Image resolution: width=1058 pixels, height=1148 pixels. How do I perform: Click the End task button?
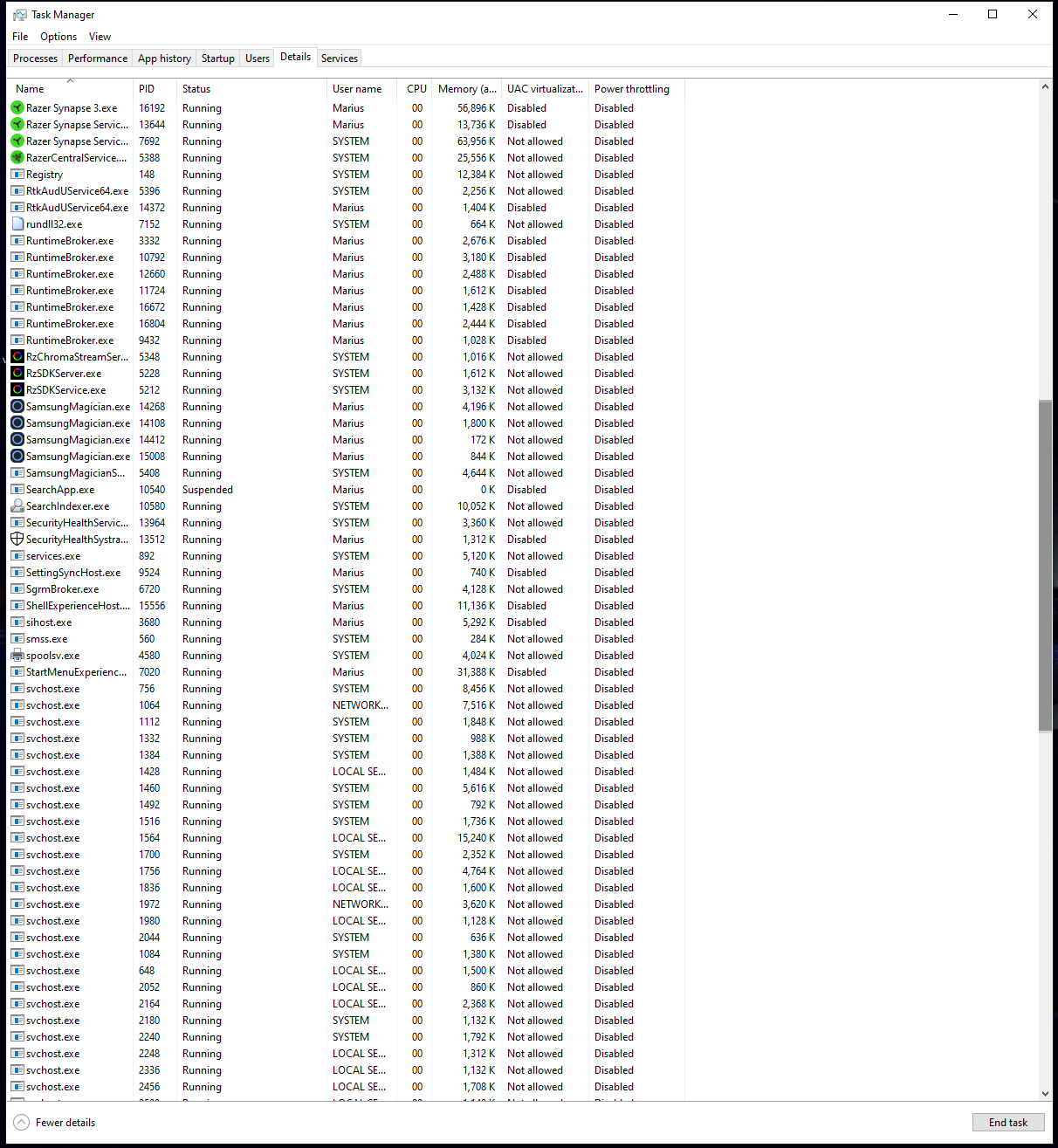pyautogui.click(x=1008, y=1123)
